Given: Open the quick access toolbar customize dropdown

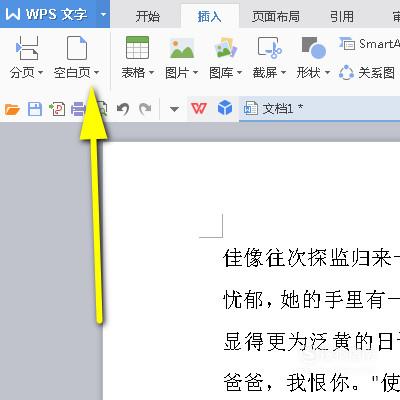Looking at the screenshot, I should click(174, 109).
